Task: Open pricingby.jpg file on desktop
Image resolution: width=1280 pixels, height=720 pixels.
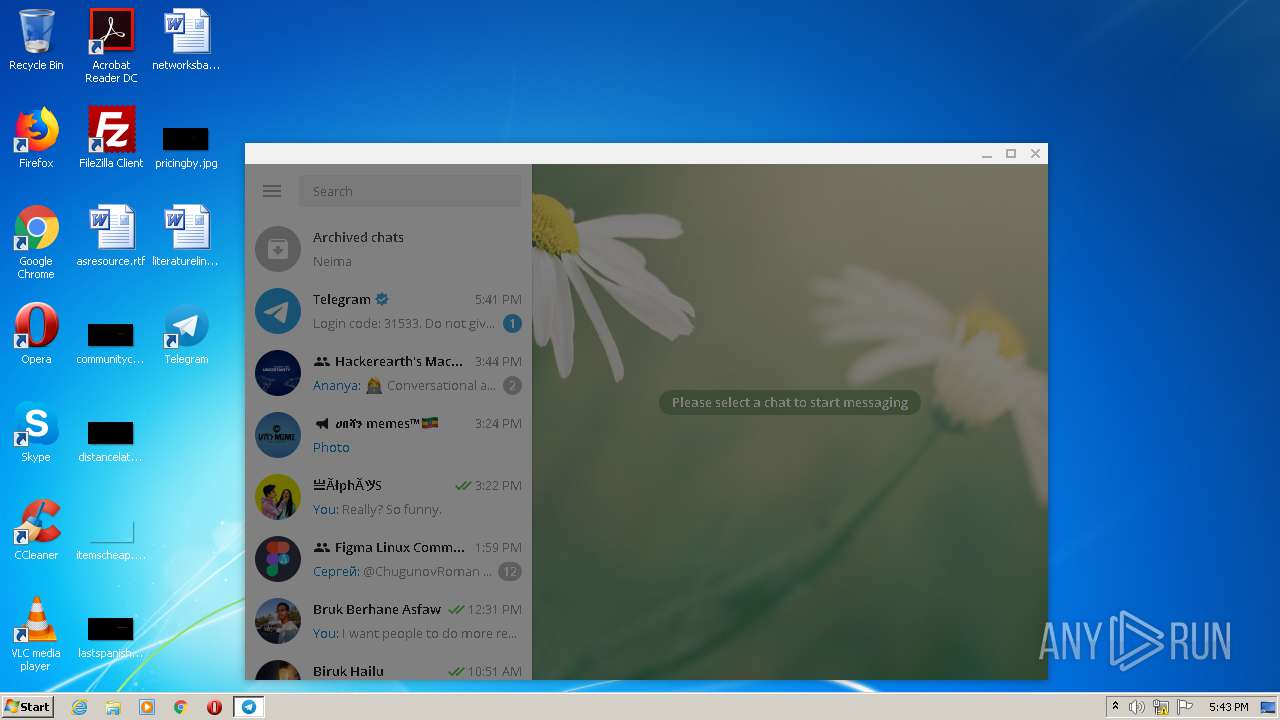Action: (186, 146)
